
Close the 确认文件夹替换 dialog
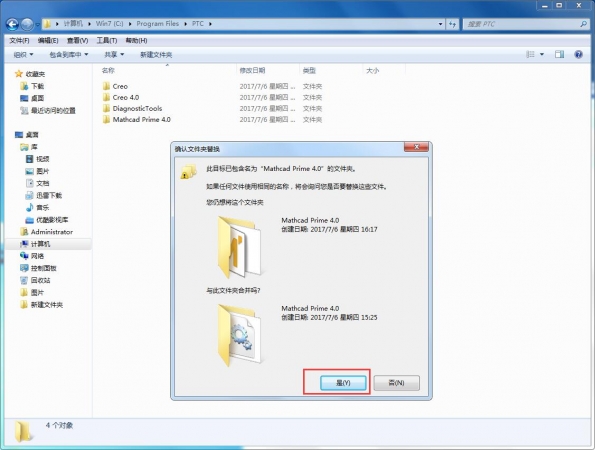[x=416, y=147]
